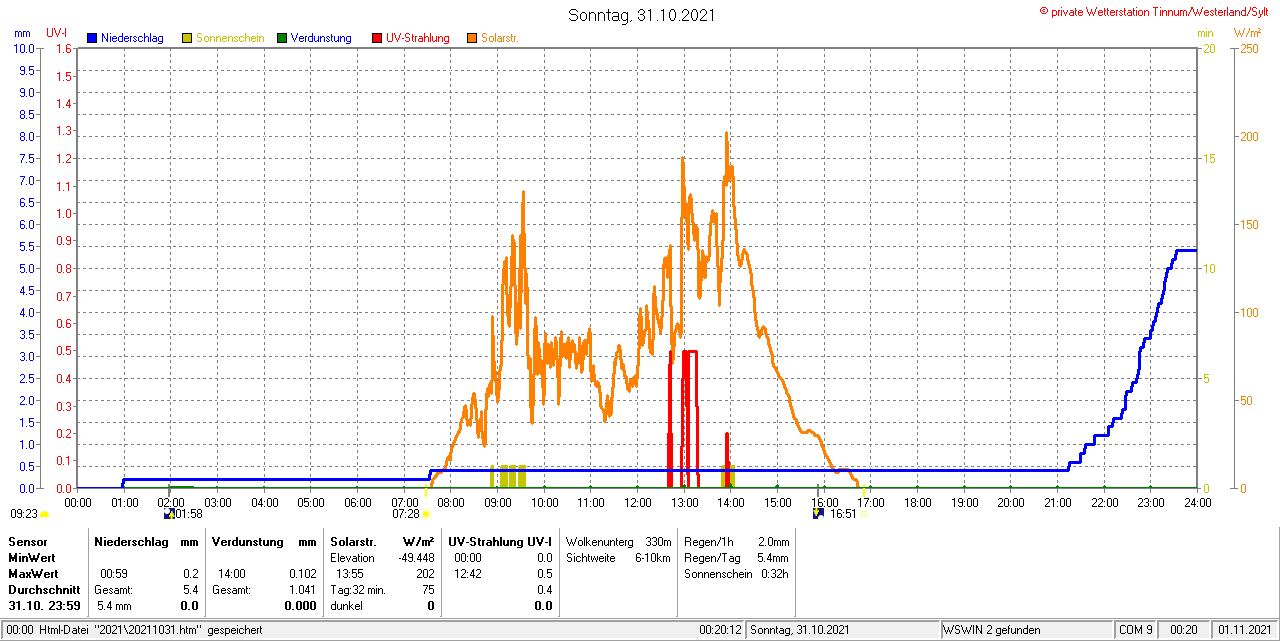
Task: Click the mm axis unit label
Action: (x=23, y=33)
